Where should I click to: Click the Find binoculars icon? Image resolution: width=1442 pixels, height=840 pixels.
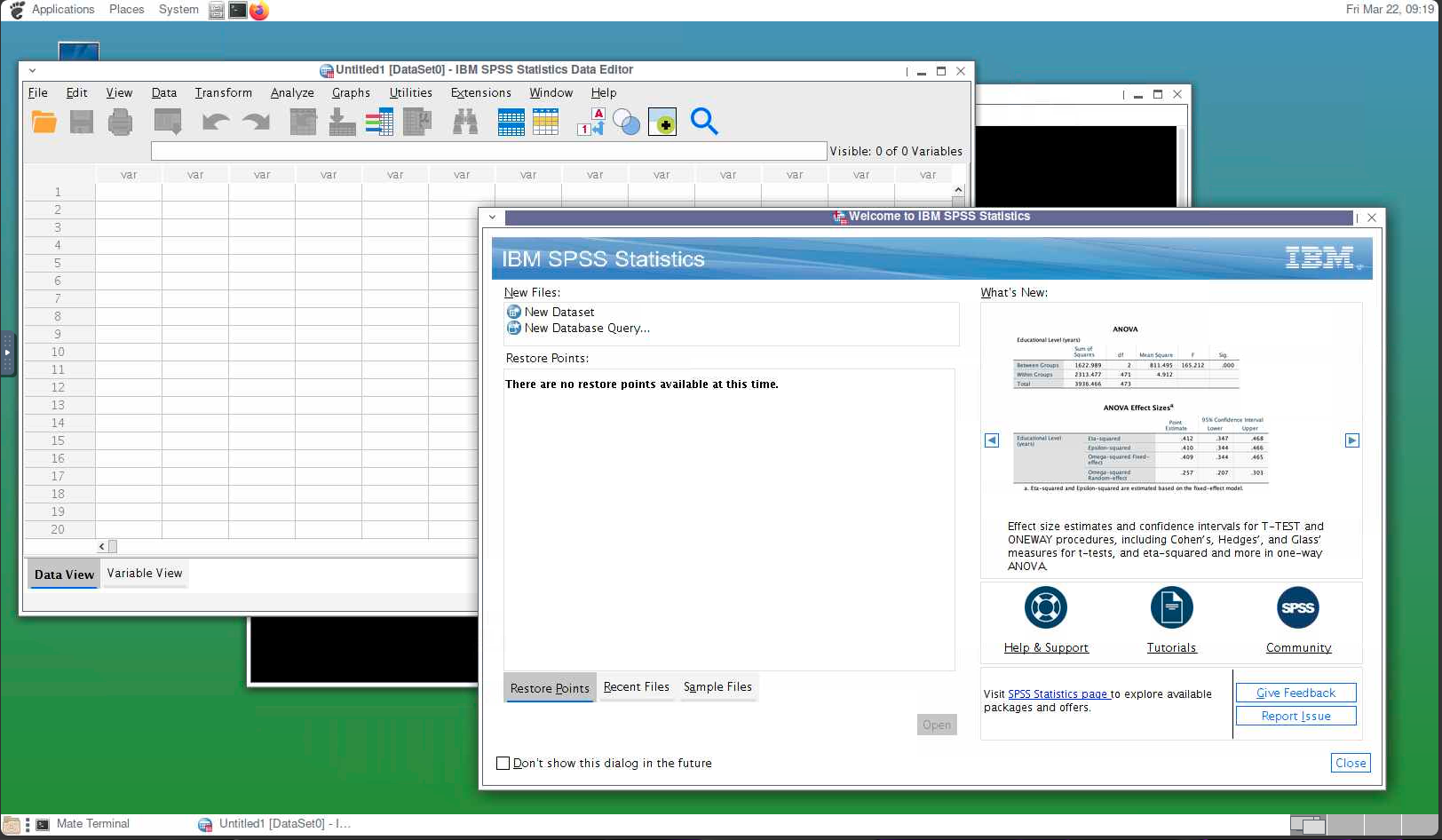465,122
